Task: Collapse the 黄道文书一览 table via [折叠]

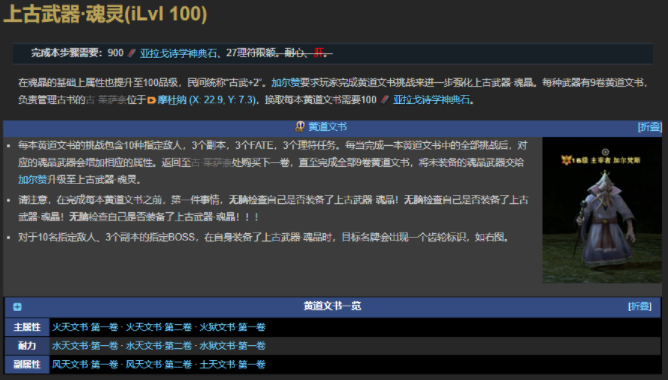Action: 640,306
